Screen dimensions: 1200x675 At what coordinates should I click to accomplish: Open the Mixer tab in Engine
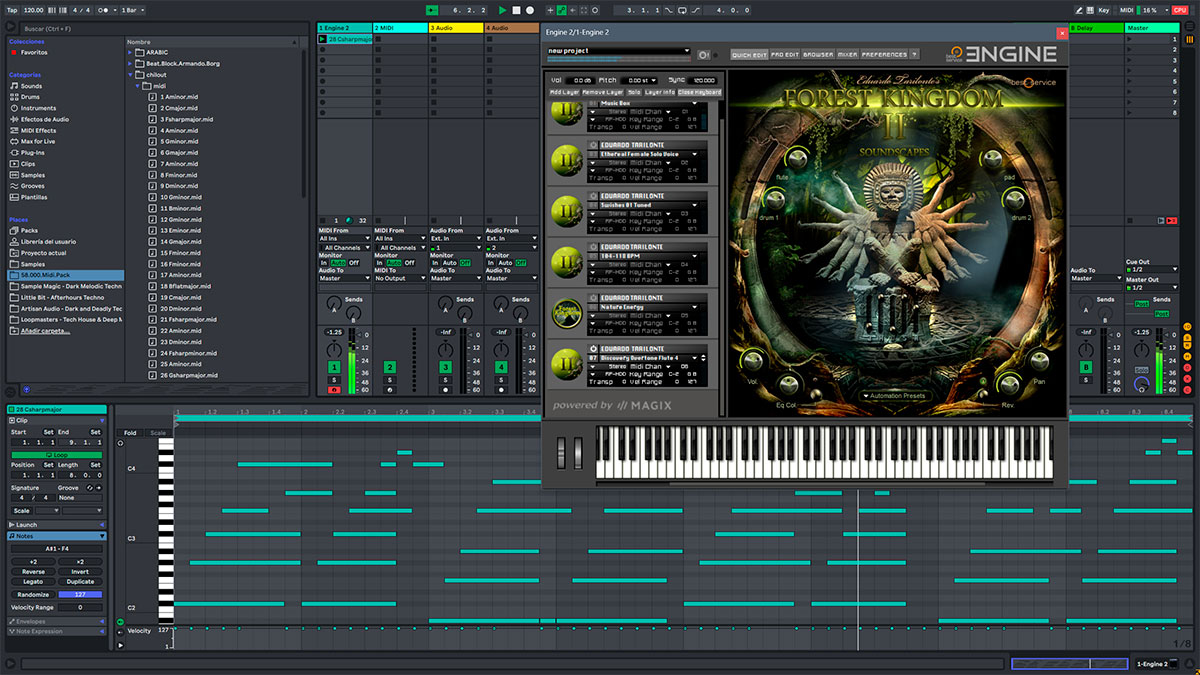click(x=847, y=55)
